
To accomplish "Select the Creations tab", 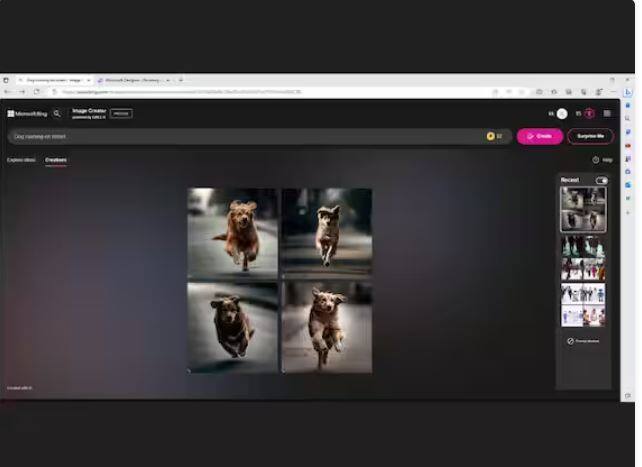I will 56,160.
